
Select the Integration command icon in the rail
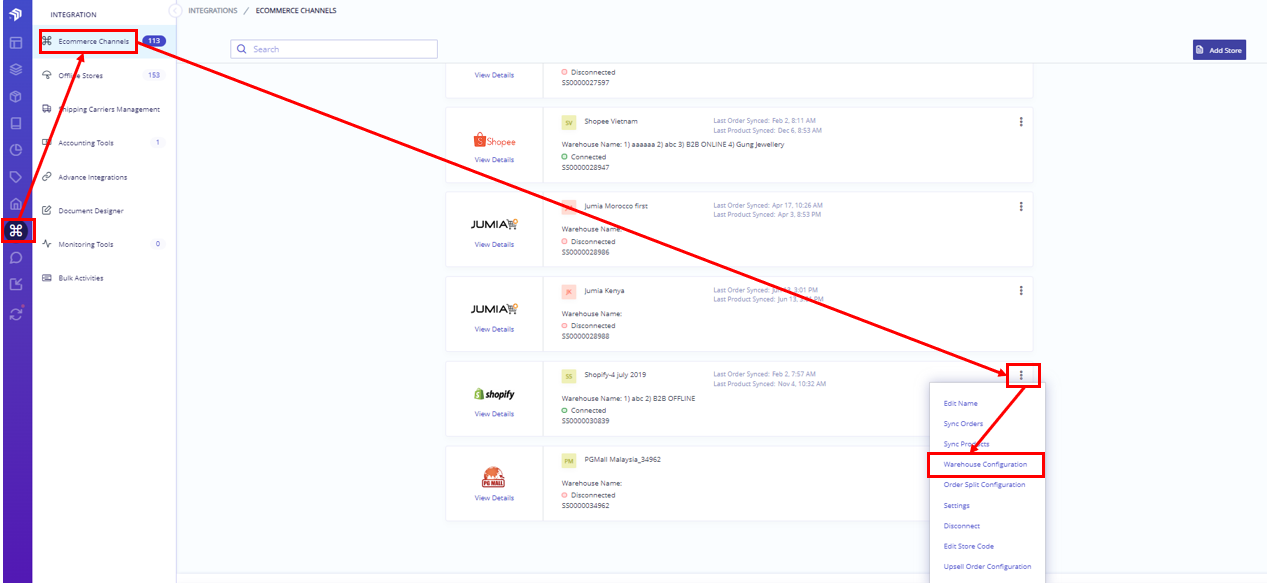(x=16, y=231)
